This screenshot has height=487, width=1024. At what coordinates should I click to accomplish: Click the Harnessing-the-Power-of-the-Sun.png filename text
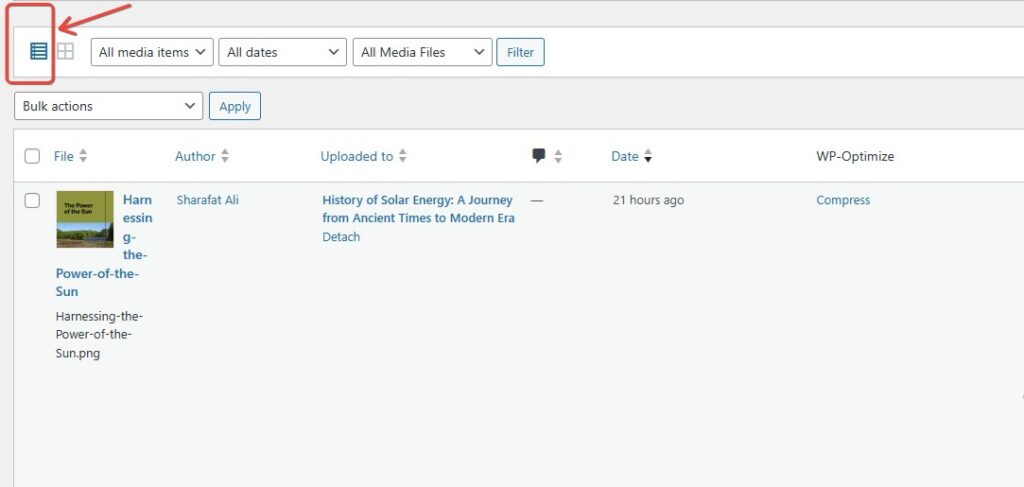click(99, 335)
